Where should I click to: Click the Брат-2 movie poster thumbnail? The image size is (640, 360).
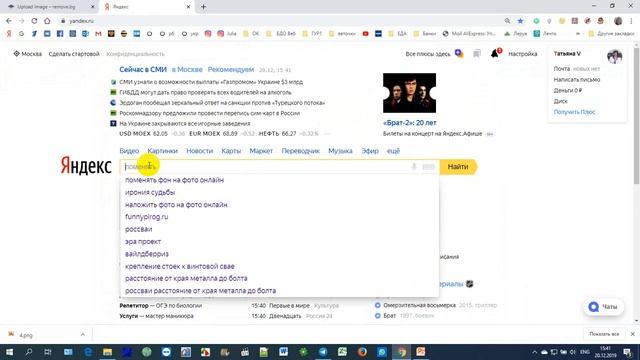409,93
